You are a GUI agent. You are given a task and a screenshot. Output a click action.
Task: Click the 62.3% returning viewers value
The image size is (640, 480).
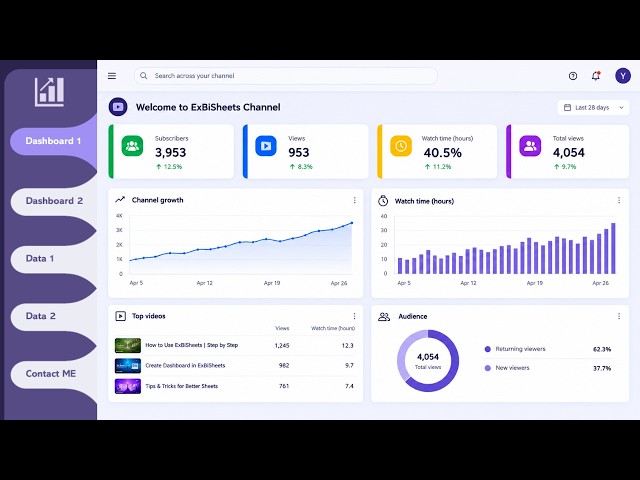[602, 349]
